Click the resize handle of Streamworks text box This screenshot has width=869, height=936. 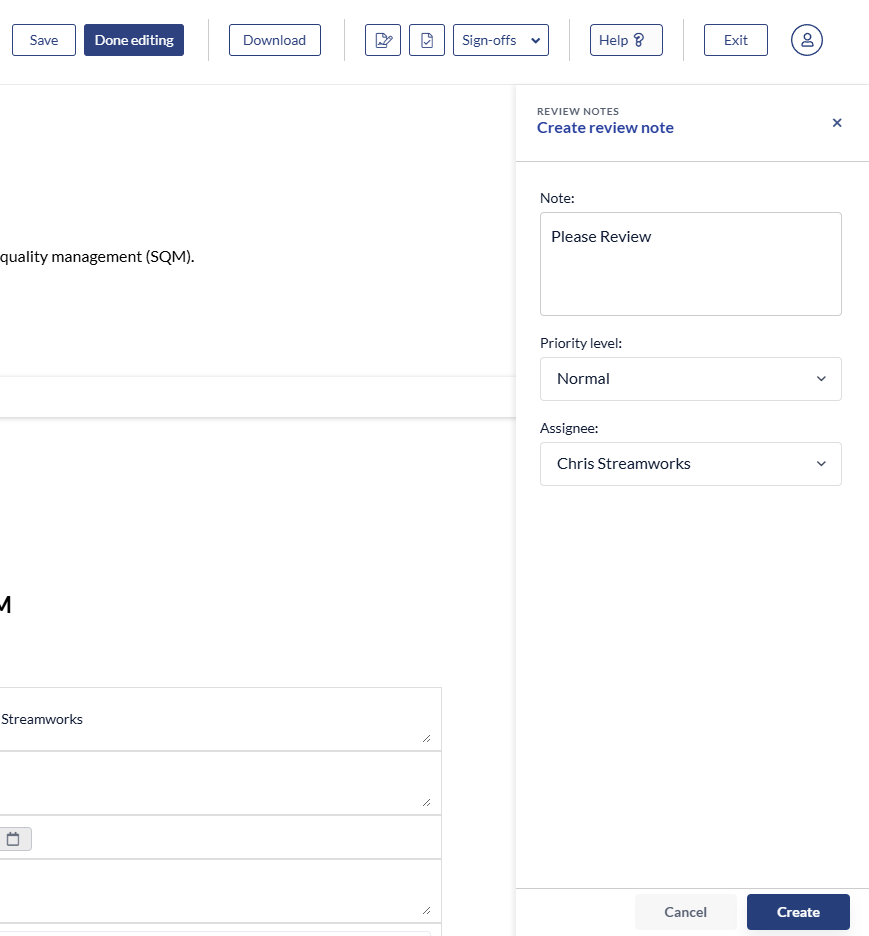pos(426,738)
